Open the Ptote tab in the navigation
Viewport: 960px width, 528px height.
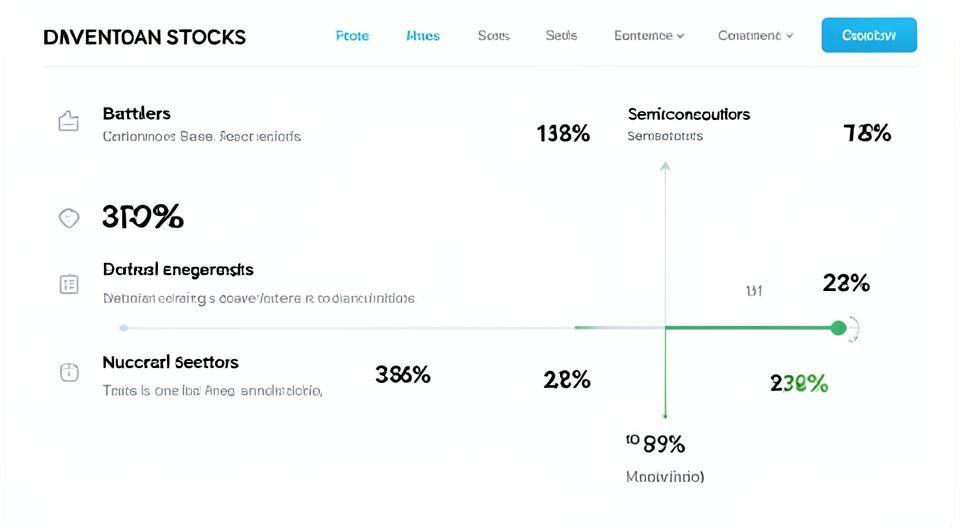352,35
